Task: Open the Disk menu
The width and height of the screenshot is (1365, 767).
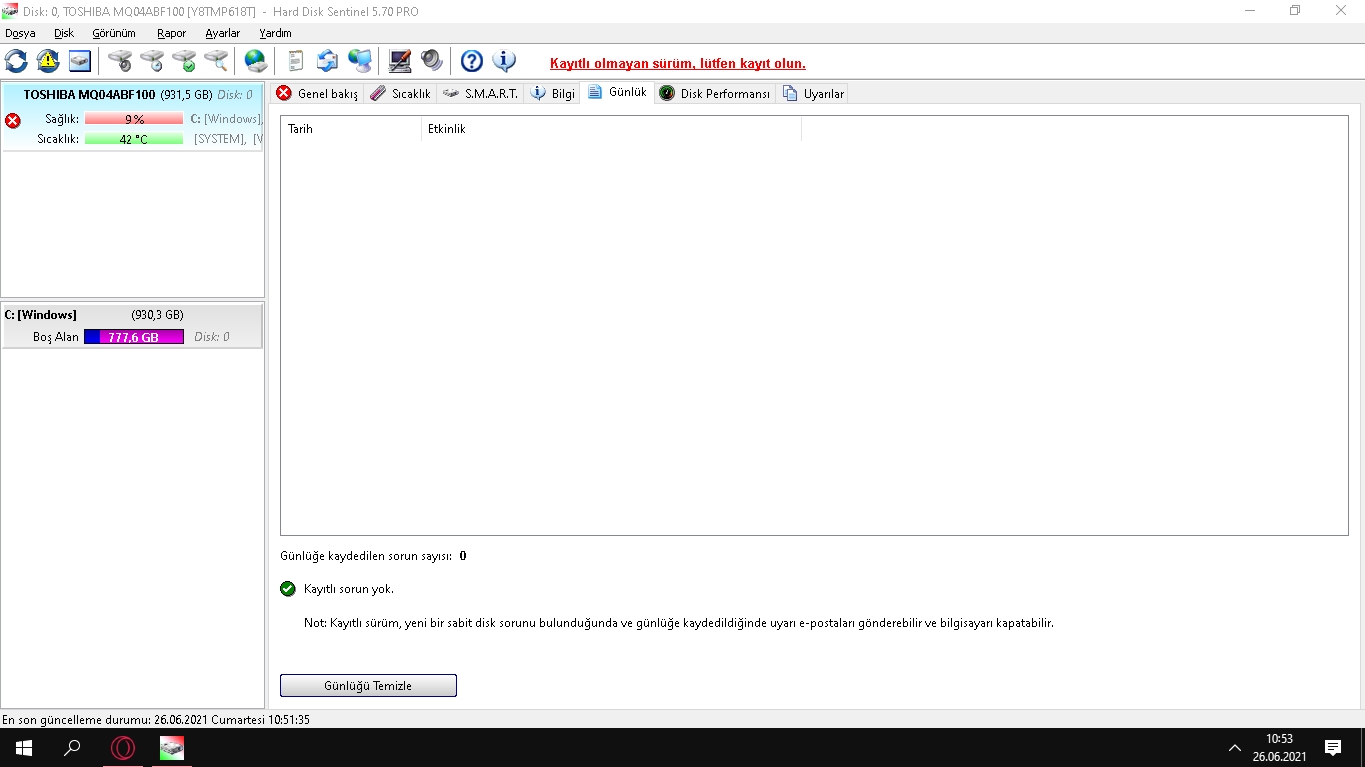Action: [x=64, y=33]
